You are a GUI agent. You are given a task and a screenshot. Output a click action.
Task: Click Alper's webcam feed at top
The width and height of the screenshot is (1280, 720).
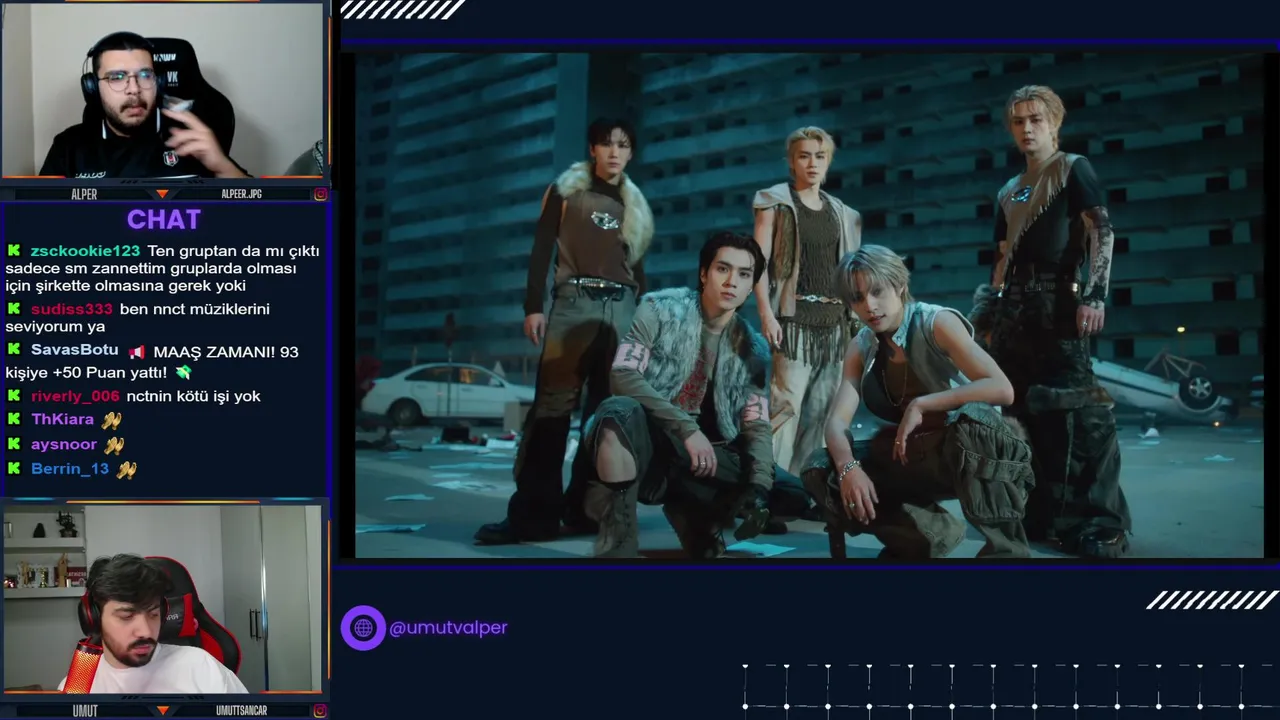[x=163, y=90]
